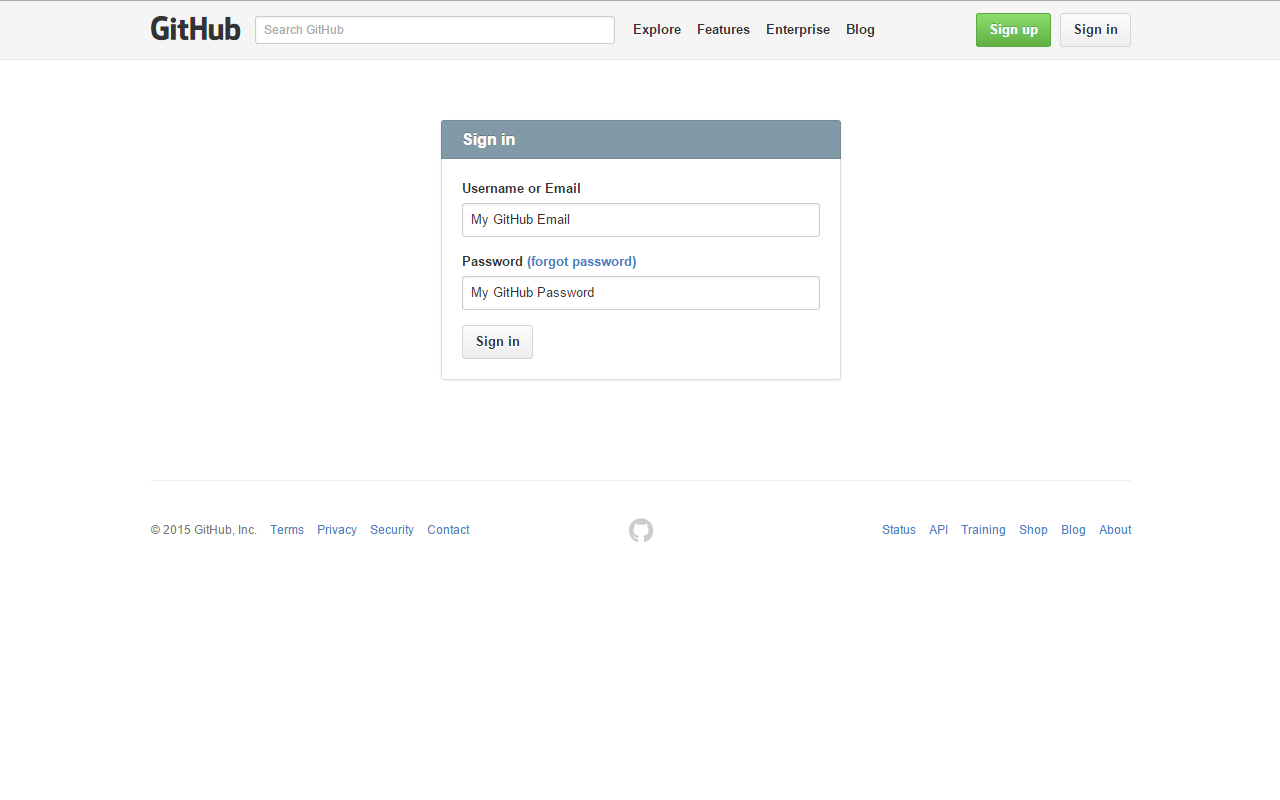The height and width of the screenshot is (800, 1280).
Task: Open the Security footer link
Action: tap(392, 530)
